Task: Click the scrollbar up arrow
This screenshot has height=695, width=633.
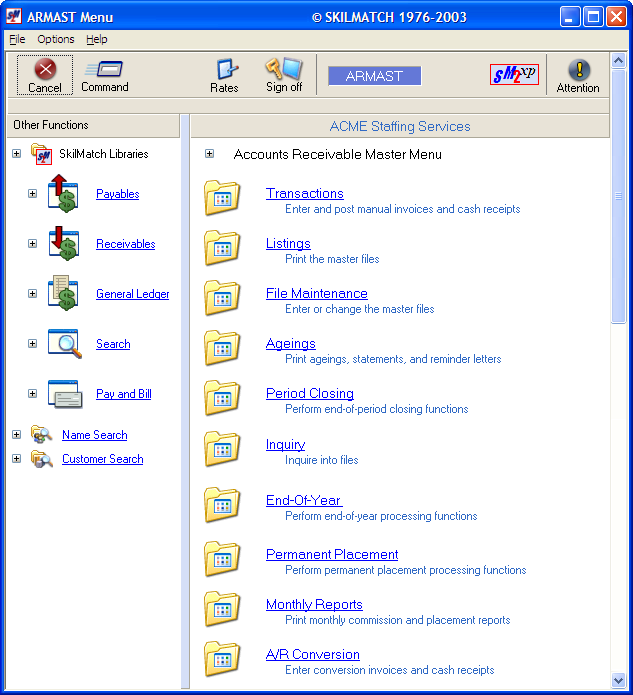Action: (618, 60)
